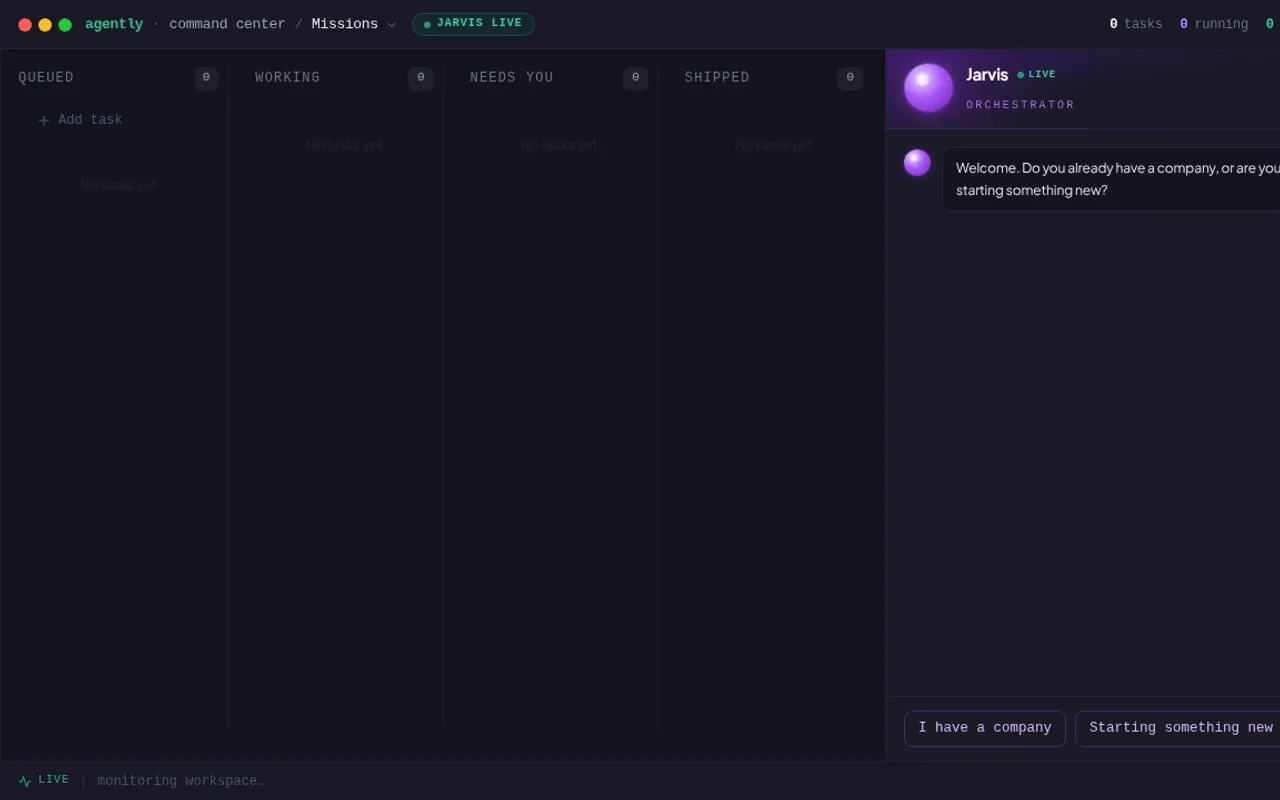Select the SHIPPED column header

tap(717, 78)
